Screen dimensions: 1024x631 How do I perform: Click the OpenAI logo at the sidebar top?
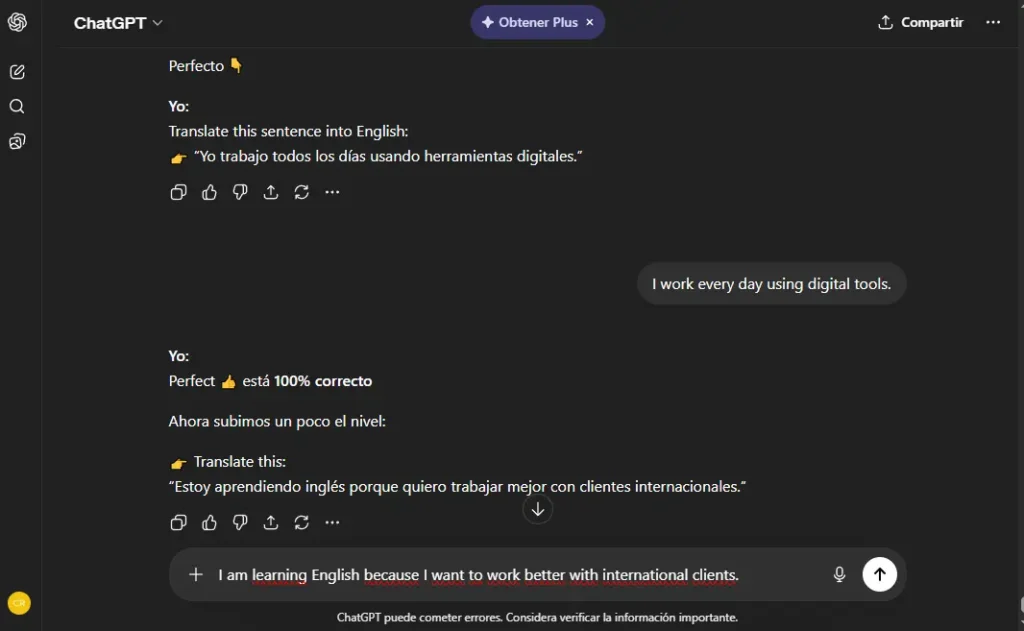(16, 22)
